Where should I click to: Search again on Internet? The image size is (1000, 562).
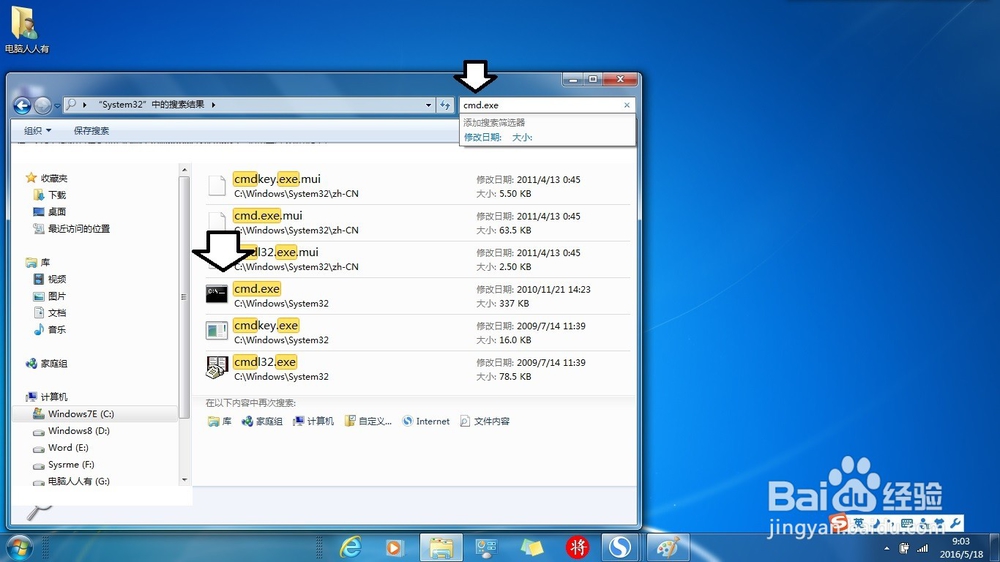(426, 422)
